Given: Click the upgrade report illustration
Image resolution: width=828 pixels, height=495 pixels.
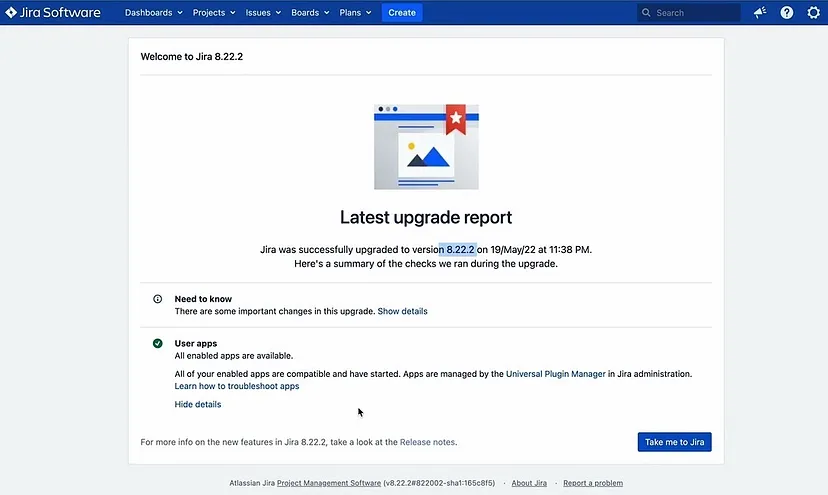Looking at the screenshot, I should (x=426, y=146).
